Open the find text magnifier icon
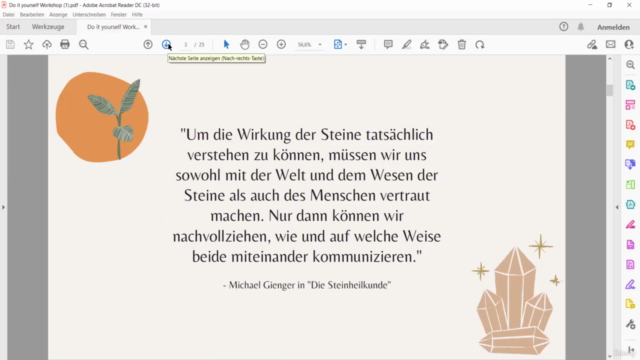The width and height of the screenshot is (640, 360). (84, 44)
